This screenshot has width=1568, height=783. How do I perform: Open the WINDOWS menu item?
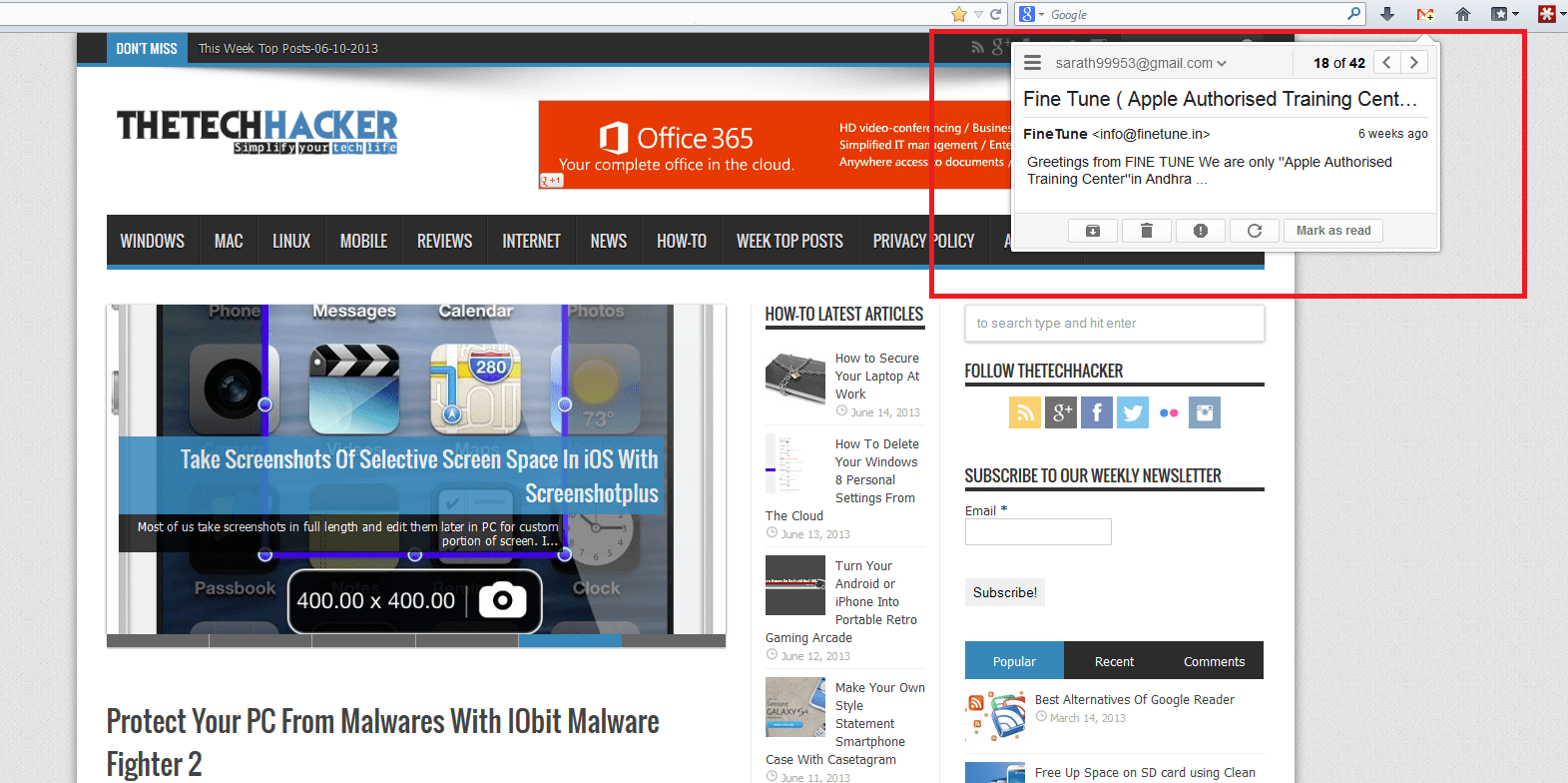point(153,241)
